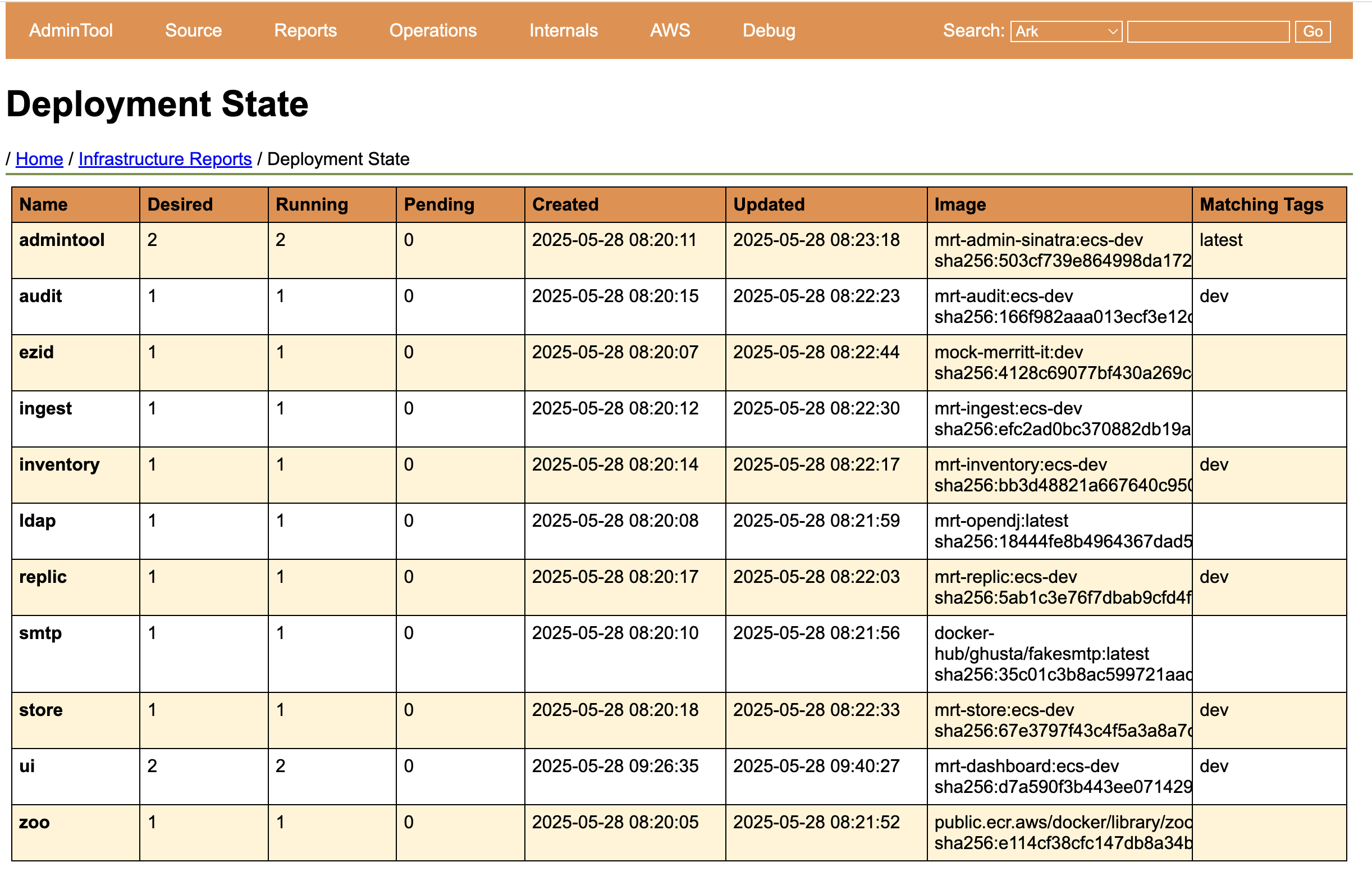Click updated time 2025-05-28 09:40:27
Image resolution: width=1372 pixels, height=885 pixels.
[816, 766]
